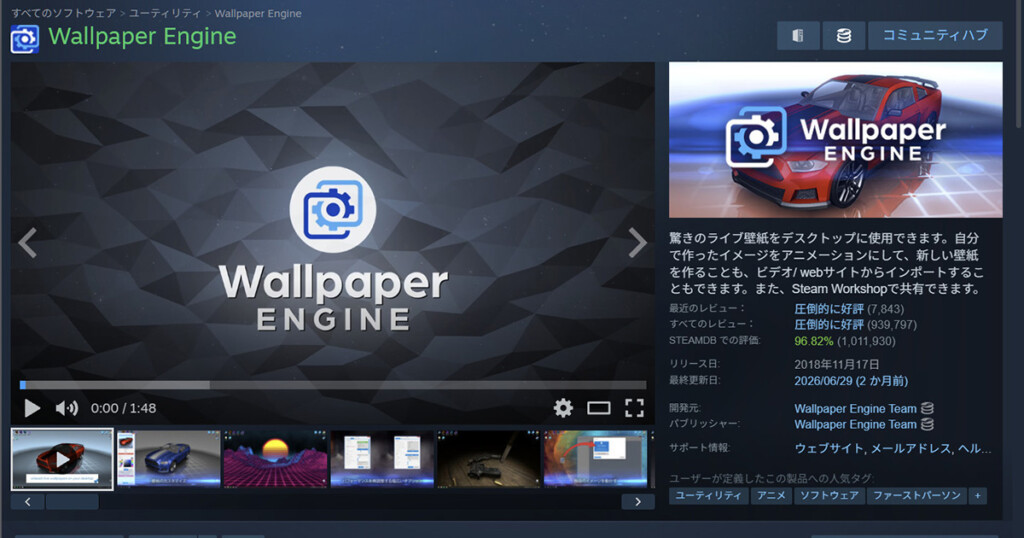Viewport: 1024px width, 538px height.
Task: Select the ユーティリティ tag
Action: [709, 496]
